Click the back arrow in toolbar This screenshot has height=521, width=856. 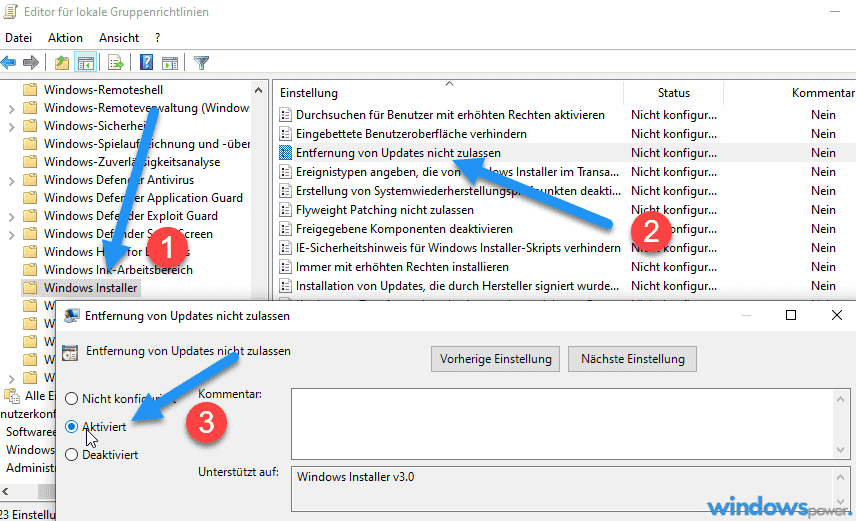(9, 63)
